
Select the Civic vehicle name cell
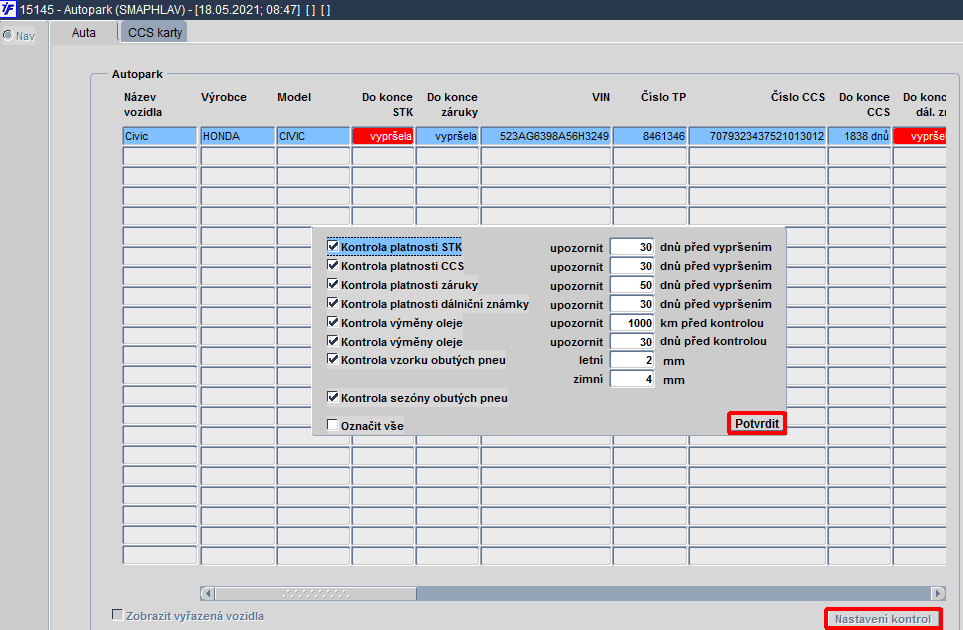[160, 136]
